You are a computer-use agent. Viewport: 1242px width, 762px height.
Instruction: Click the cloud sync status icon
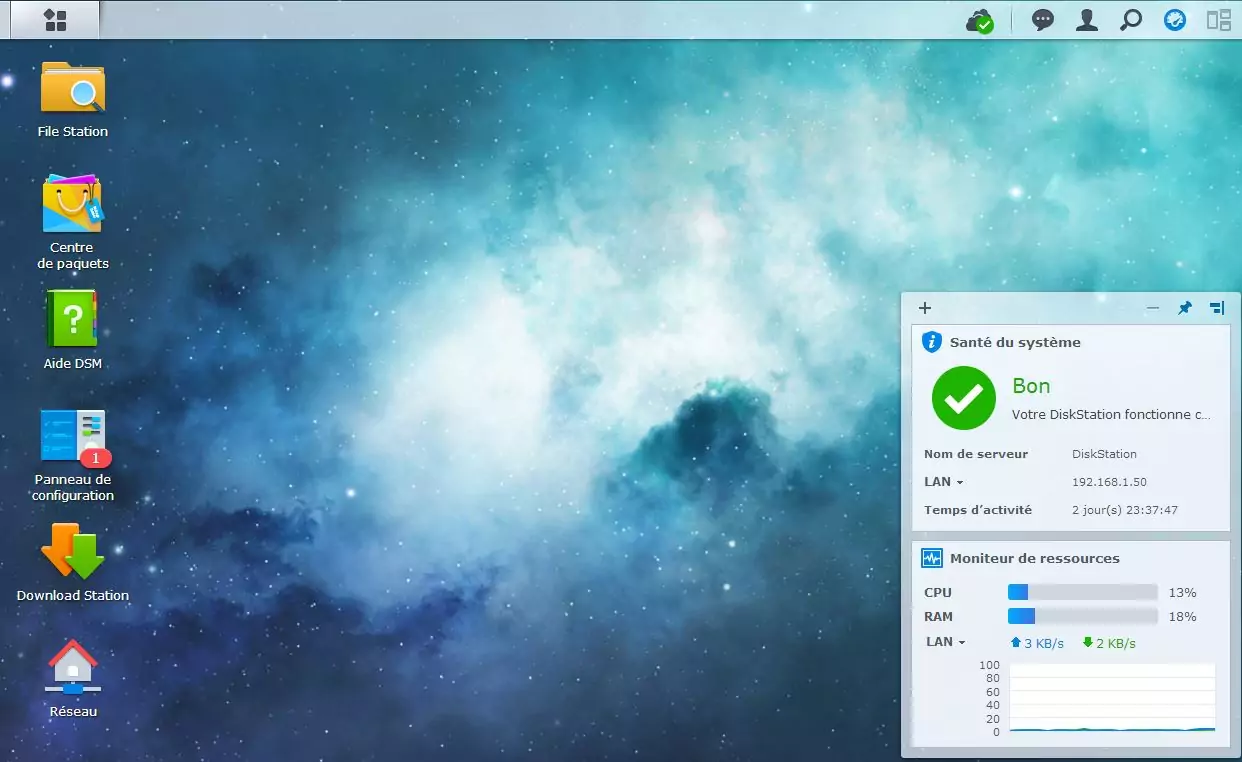(x=979, y=20)
